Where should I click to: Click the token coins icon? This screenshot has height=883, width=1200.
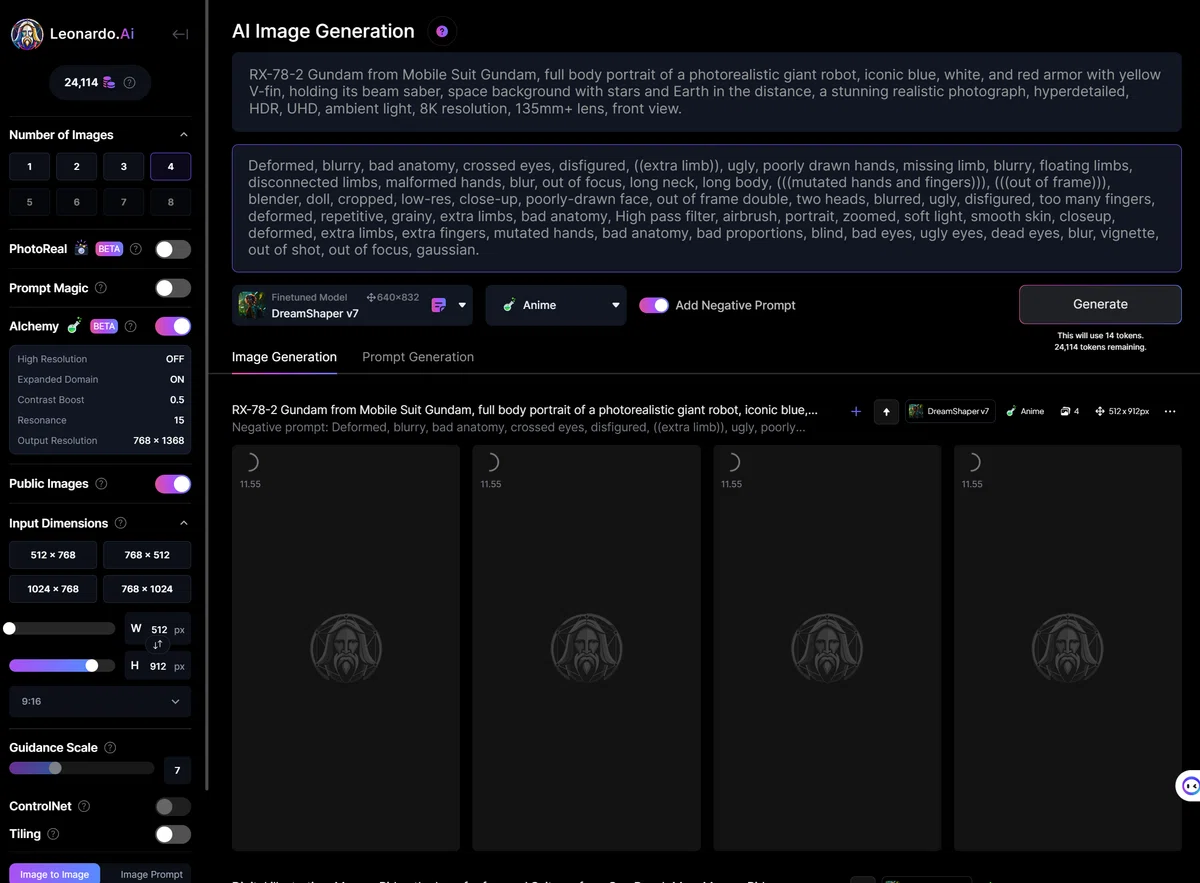(109, 83)
